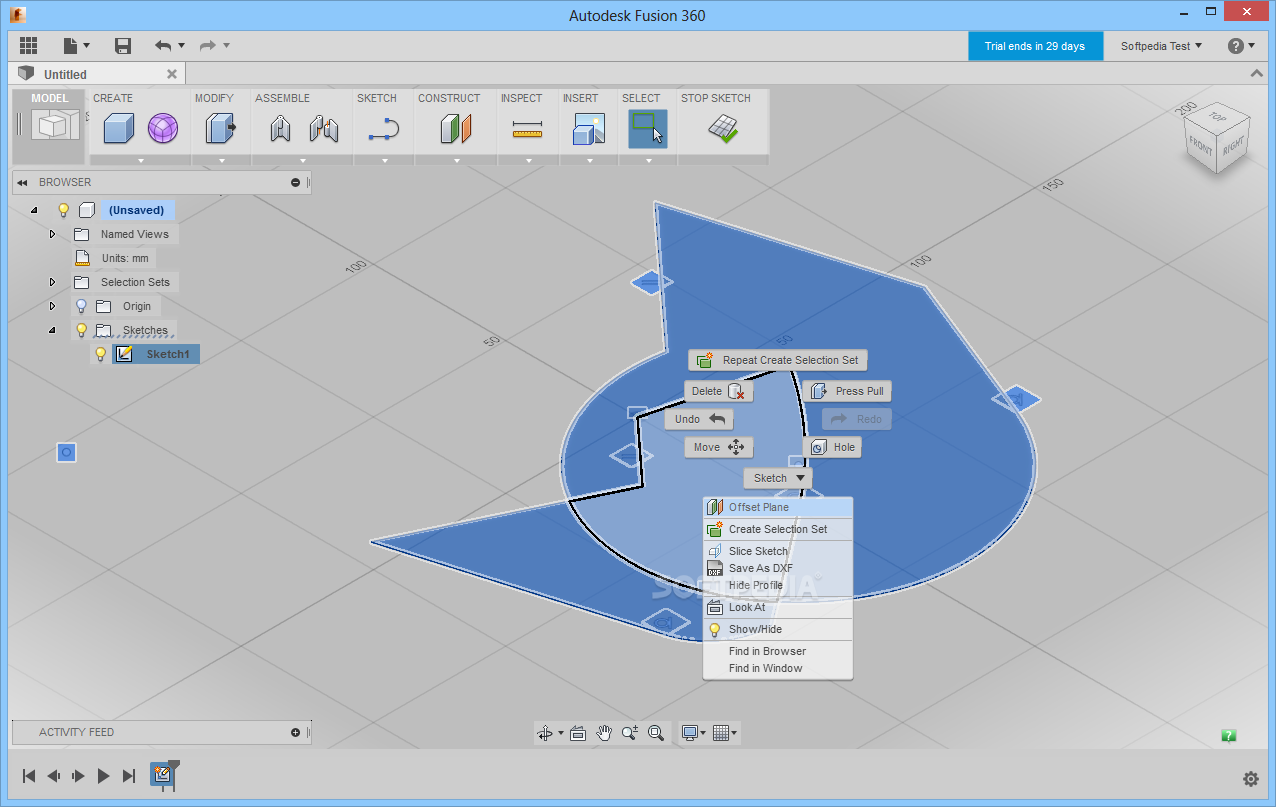Click the Stop Sketch checkmark icon
The height and width of the screenshot is (807, 1276).
[x=723, y=128]
